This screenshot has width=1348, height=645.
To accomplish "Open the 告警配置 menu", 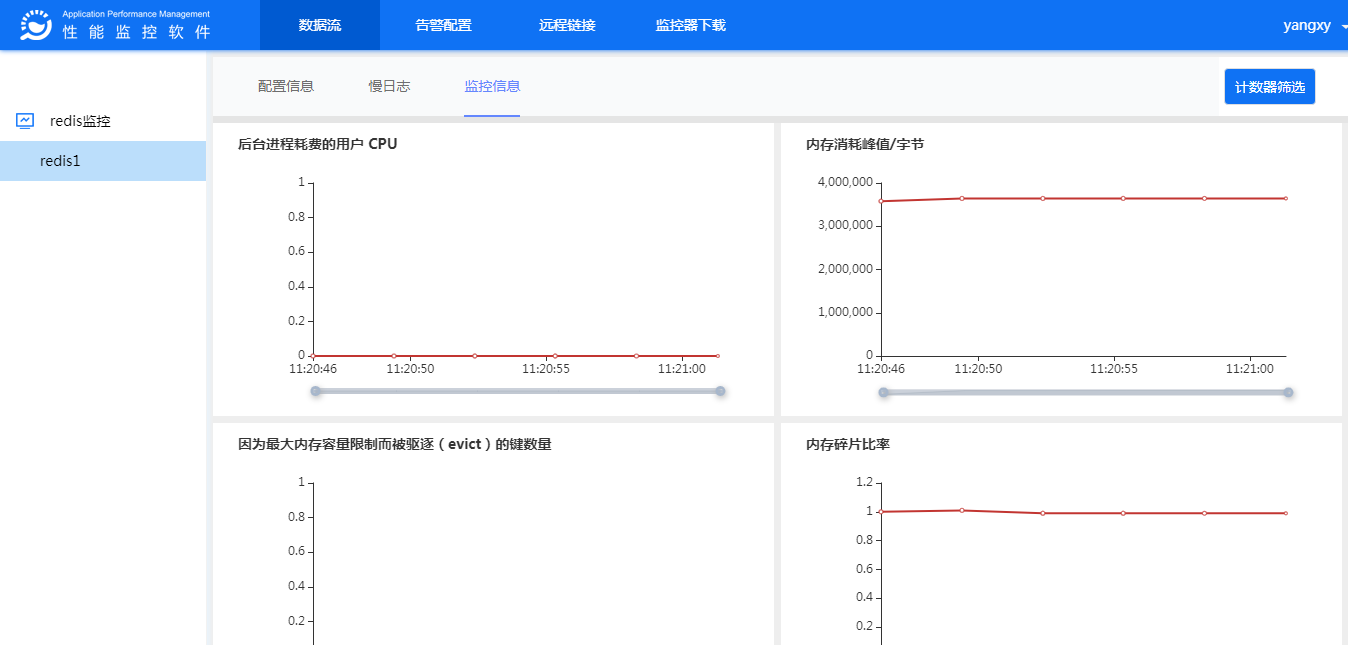I will pyautogui.click(x=443, y=25).
